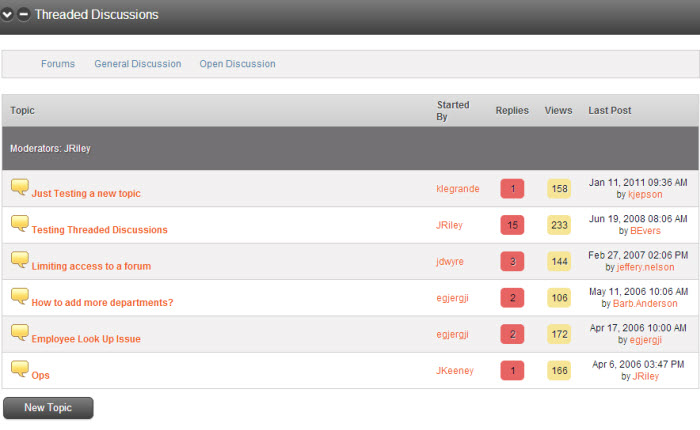Click the chevron-down icon beside Threaded Discussions
The image size is (700, 430).
point(7,15)
